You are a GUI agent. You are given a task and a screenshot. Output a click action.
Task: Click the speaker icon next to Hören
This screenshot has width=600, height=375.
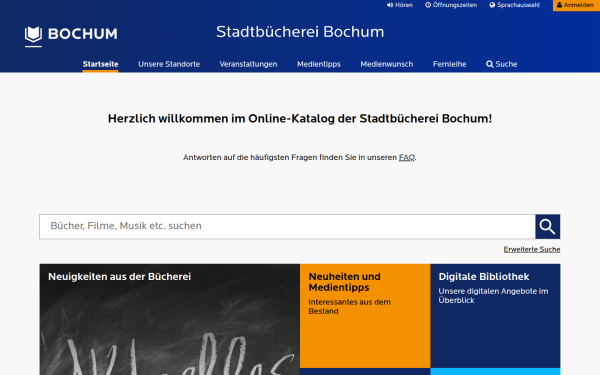click(390, 5)
